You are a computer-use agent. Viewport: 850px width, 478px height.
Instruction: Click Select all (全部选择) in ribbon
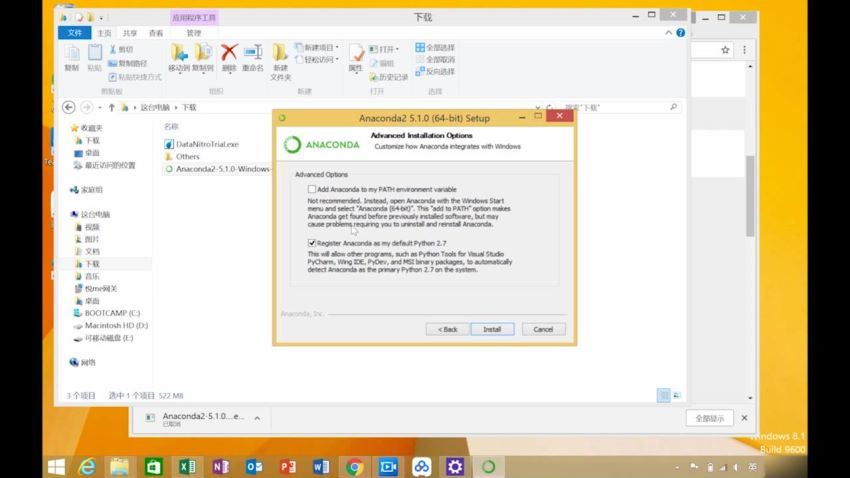(x=435, y=48)
